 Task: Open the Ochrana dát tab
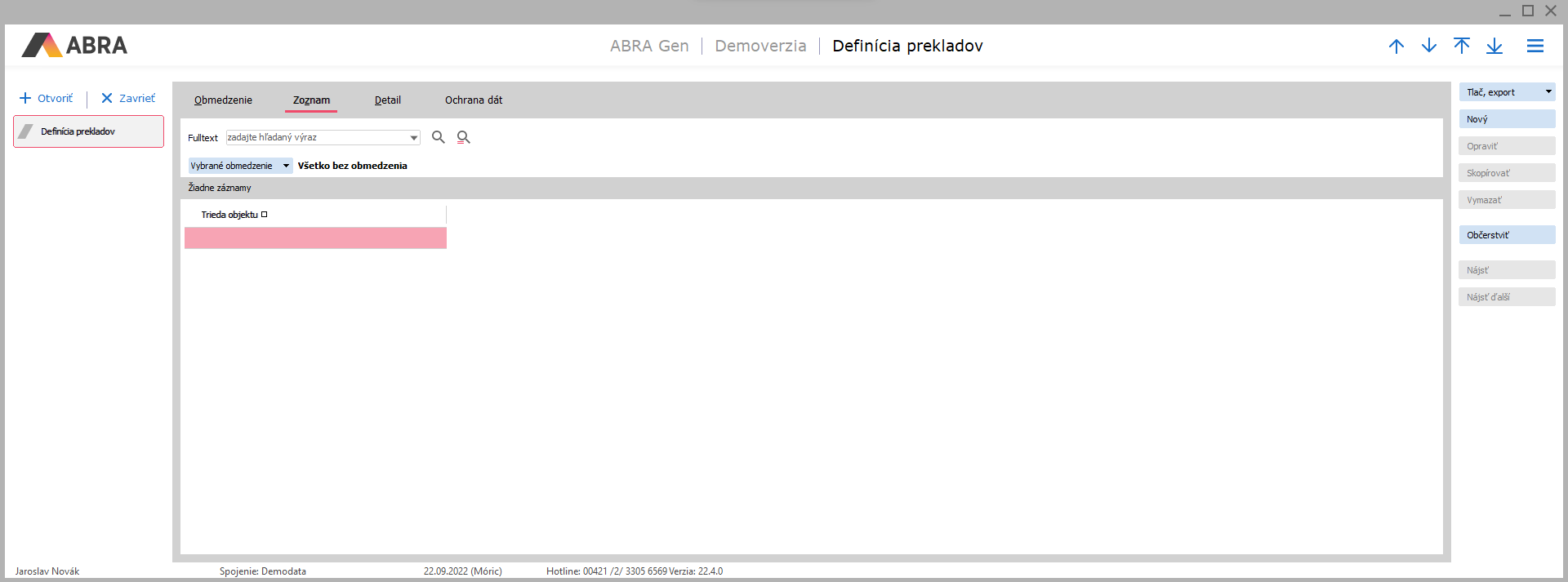[x=474, y=100]
